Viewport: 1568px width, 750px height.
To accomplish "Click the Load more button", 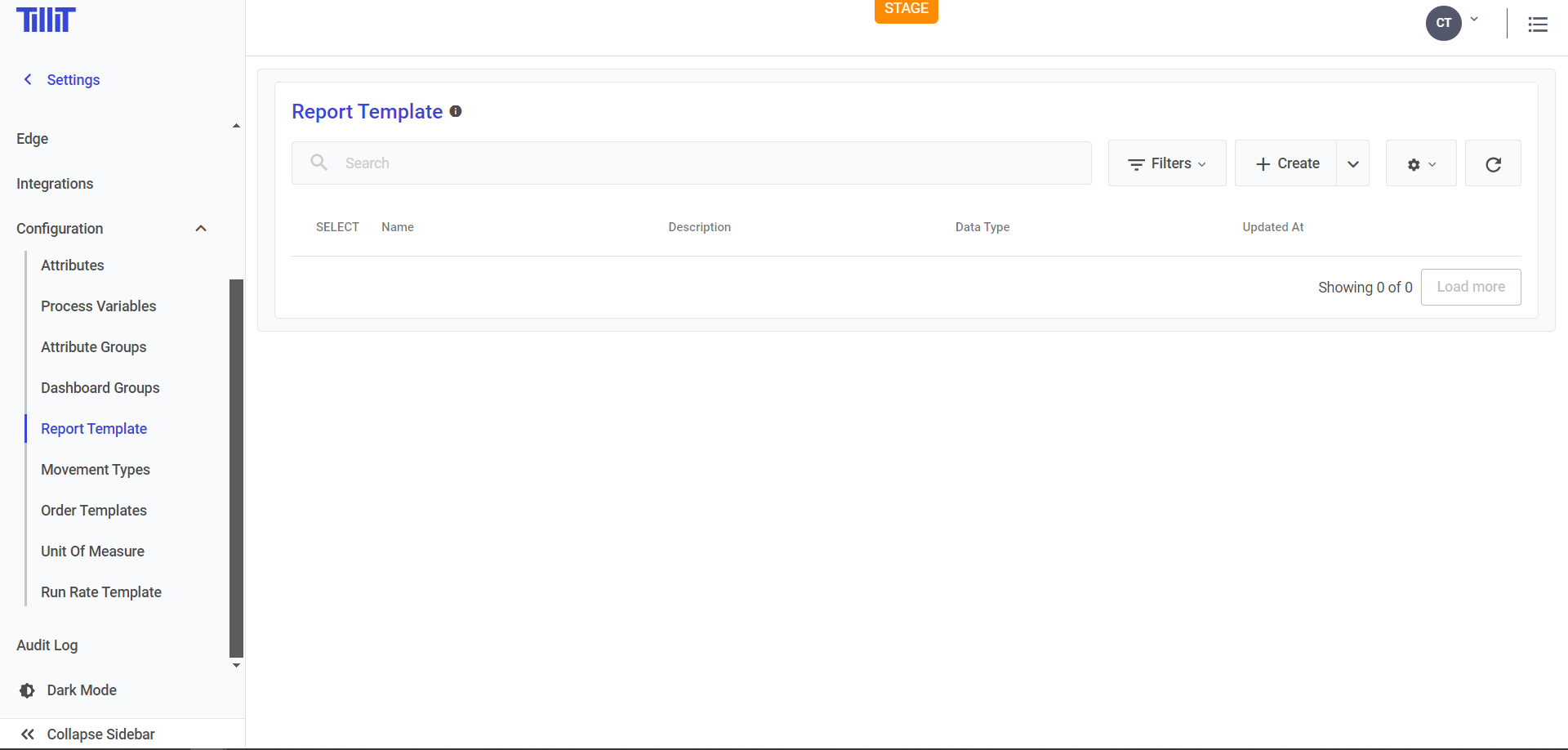I will click(x=1470, y=287).
